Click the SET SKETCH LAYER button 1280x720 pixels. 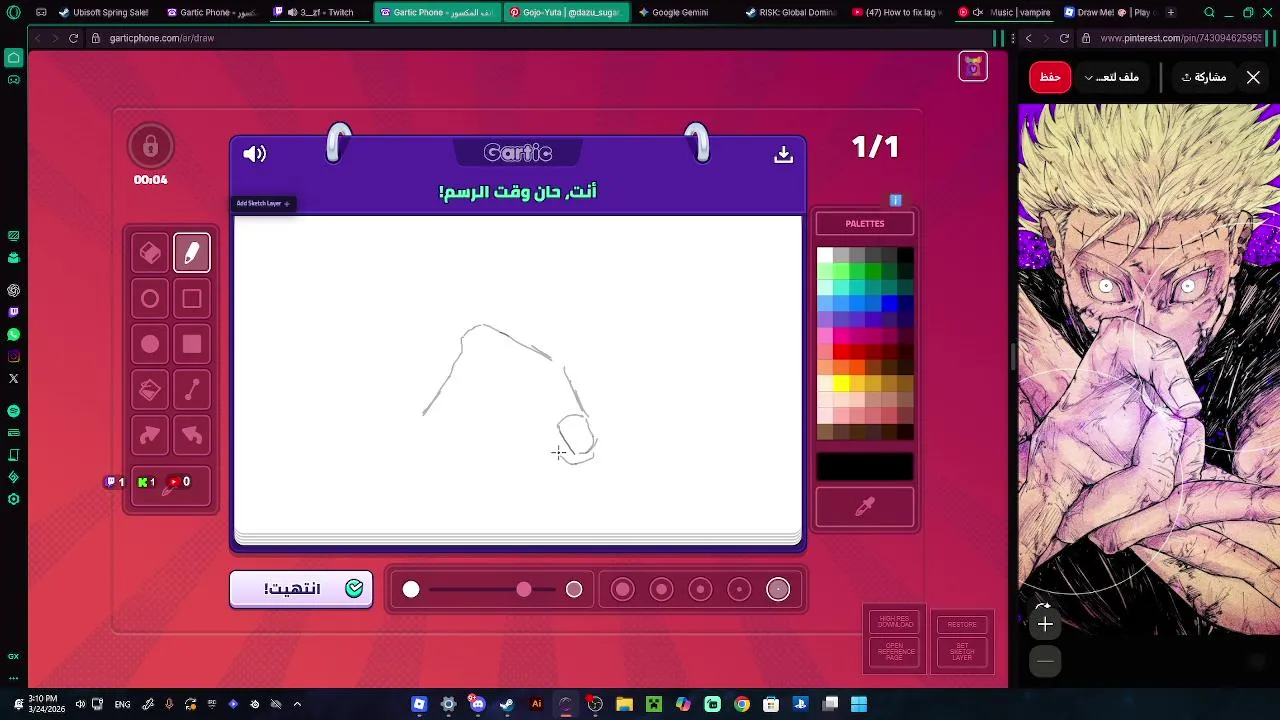[x=962, y=653]
